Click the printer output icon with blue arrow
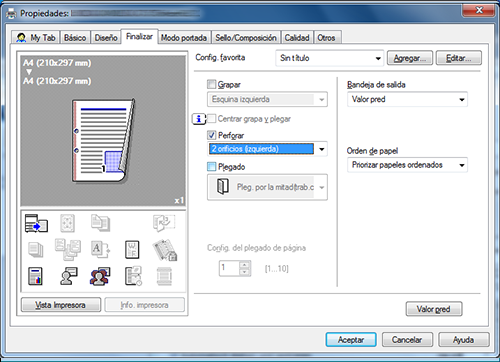 [x=36, y=223]
